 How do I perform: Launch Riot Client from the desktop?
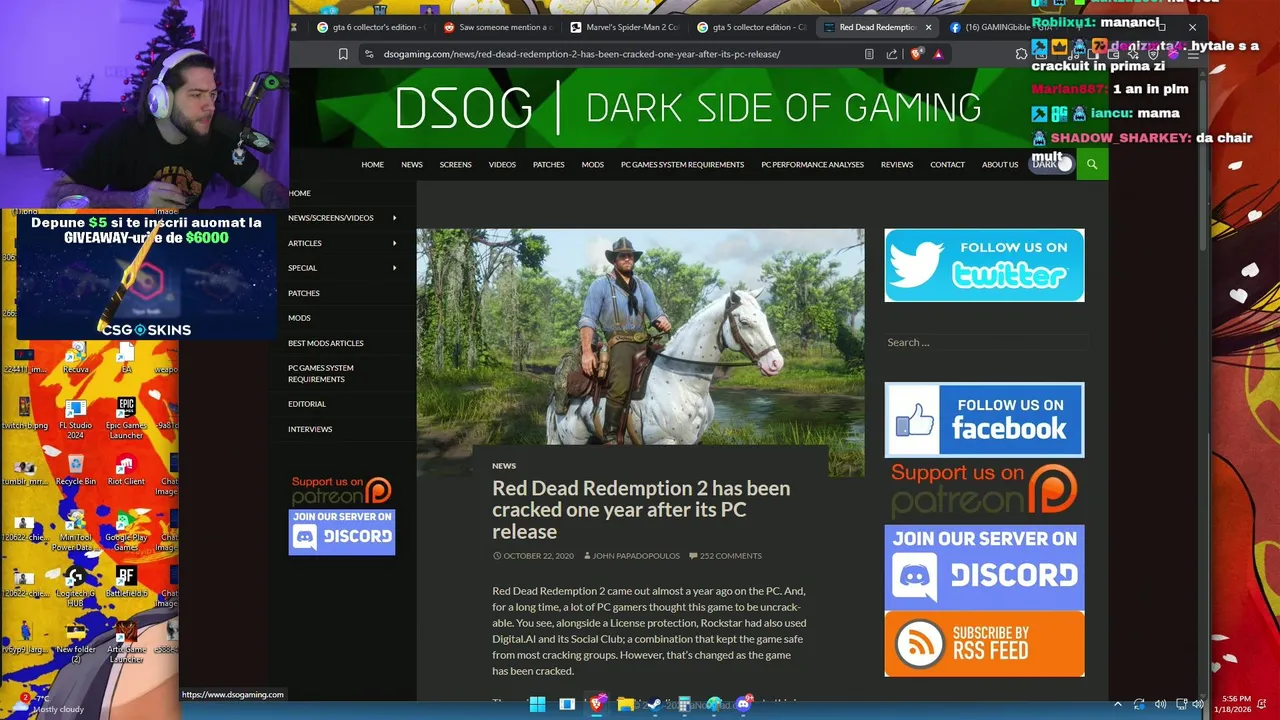point(126,470)
